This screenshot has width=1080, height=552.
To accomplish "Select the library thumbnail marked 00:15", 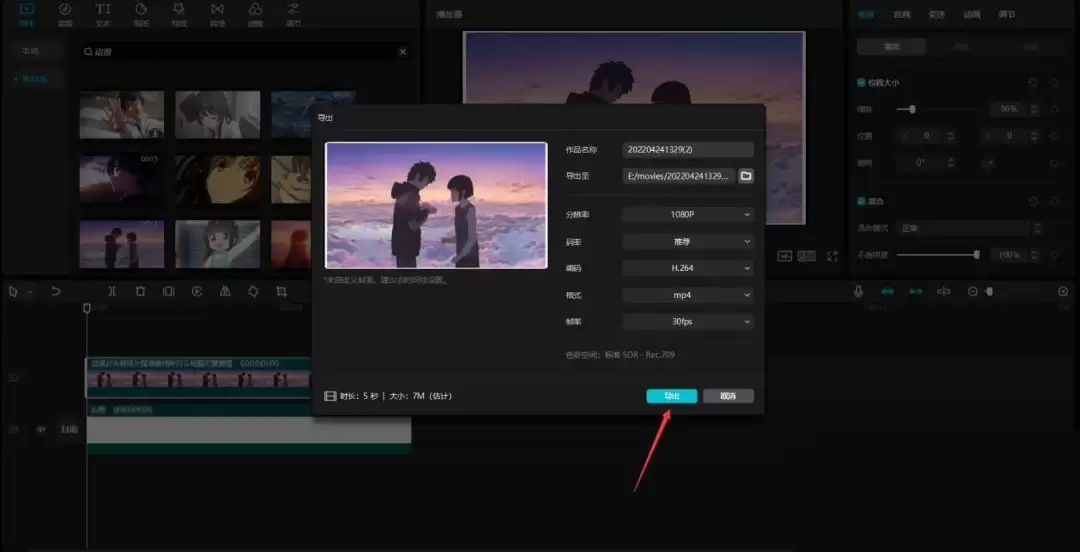I will point(122,178).
